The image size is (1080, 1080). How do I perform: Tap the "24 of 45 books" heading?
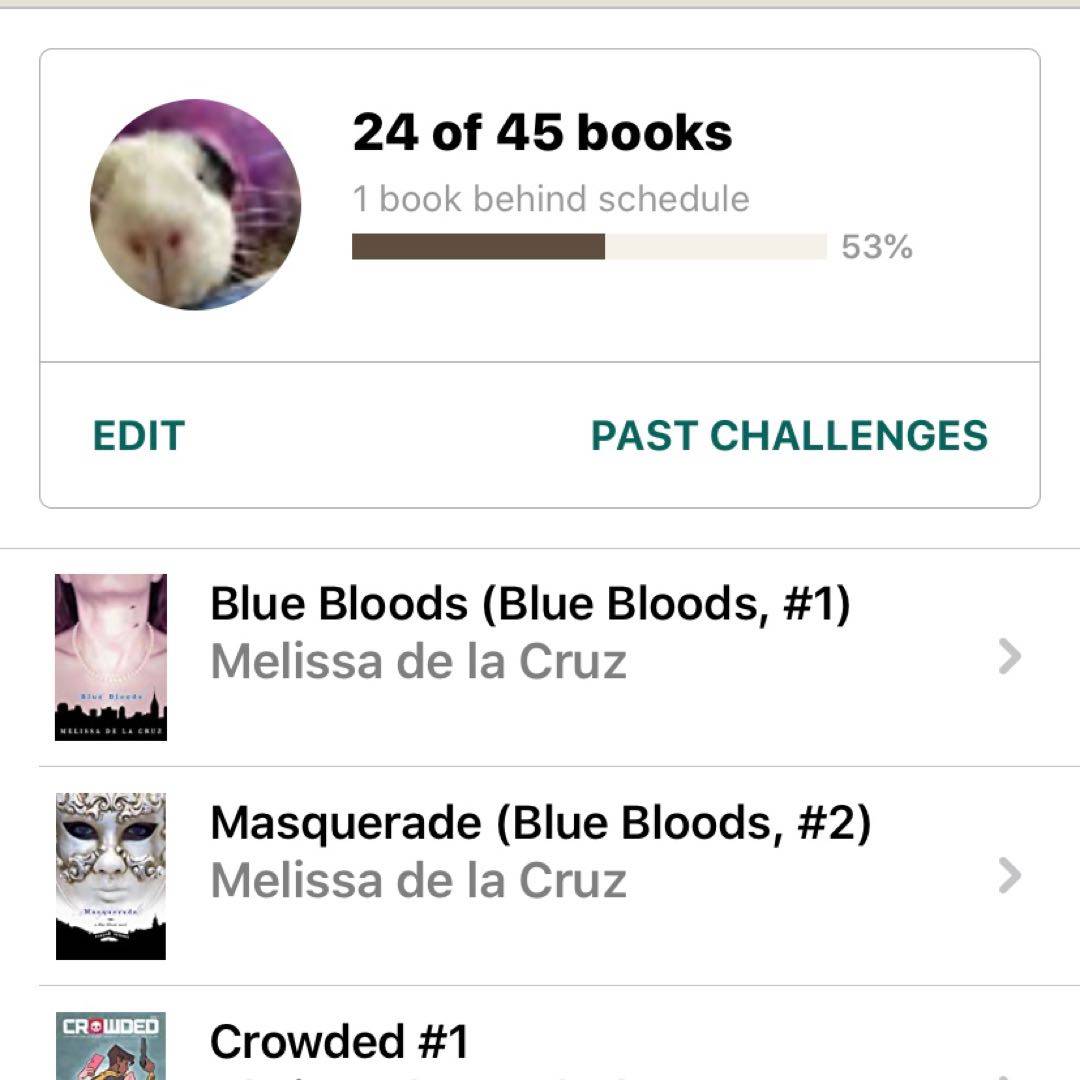542,133
